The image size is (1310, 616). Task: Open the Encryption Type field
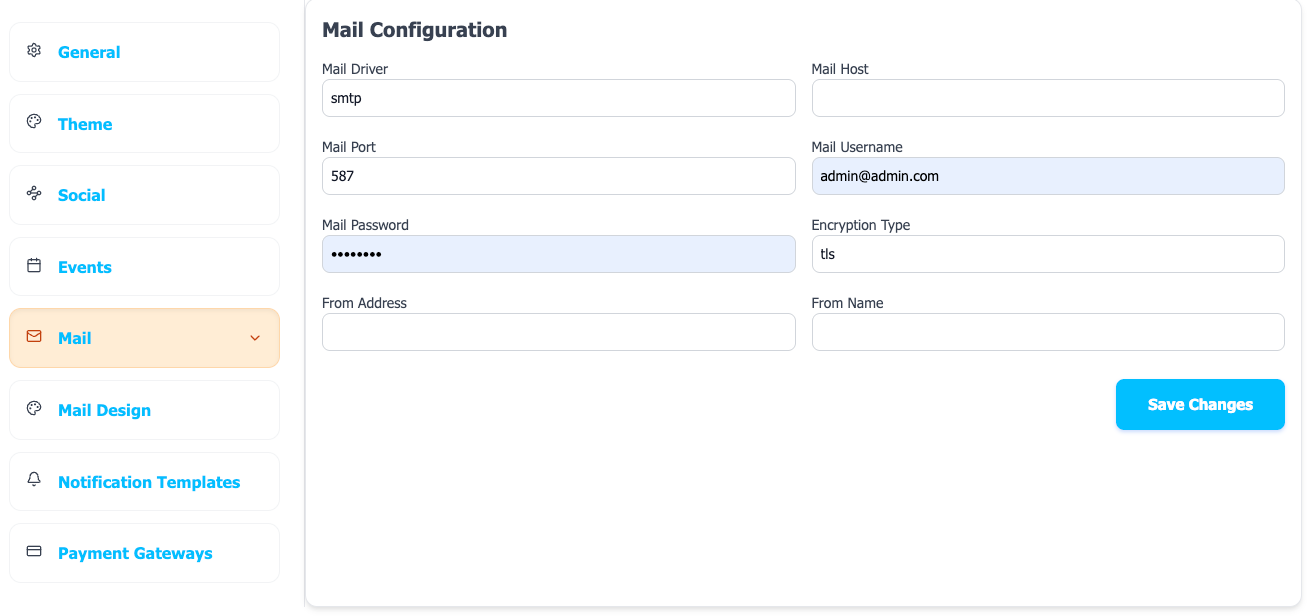click(1047, 254)
